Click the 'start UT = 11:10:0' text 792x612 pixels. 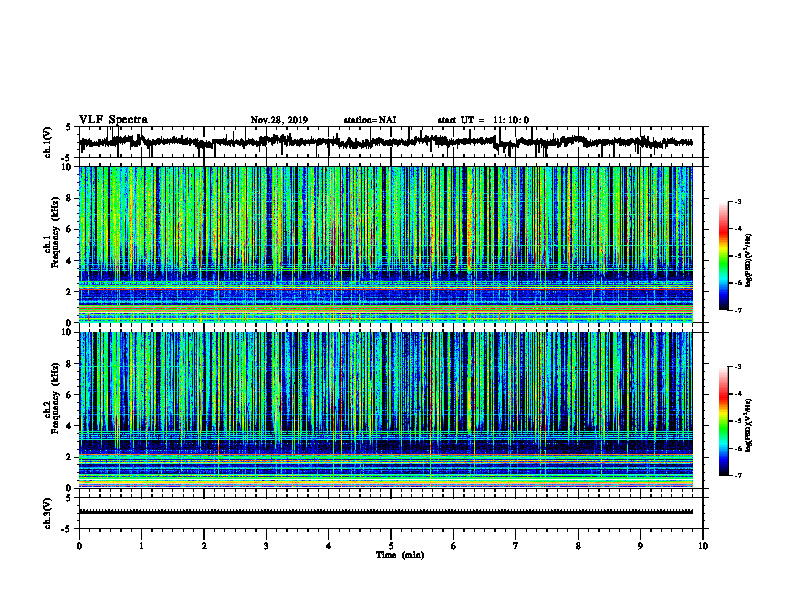pyautogui.click(x=483, y=120)
